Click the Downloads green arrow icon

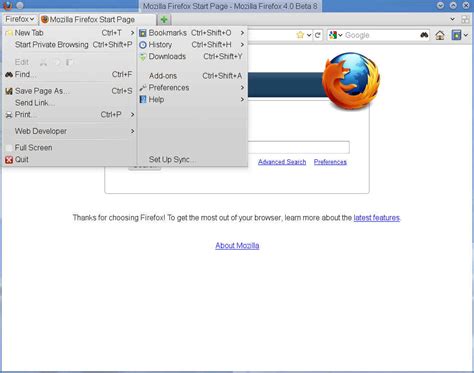click(143, 57)
